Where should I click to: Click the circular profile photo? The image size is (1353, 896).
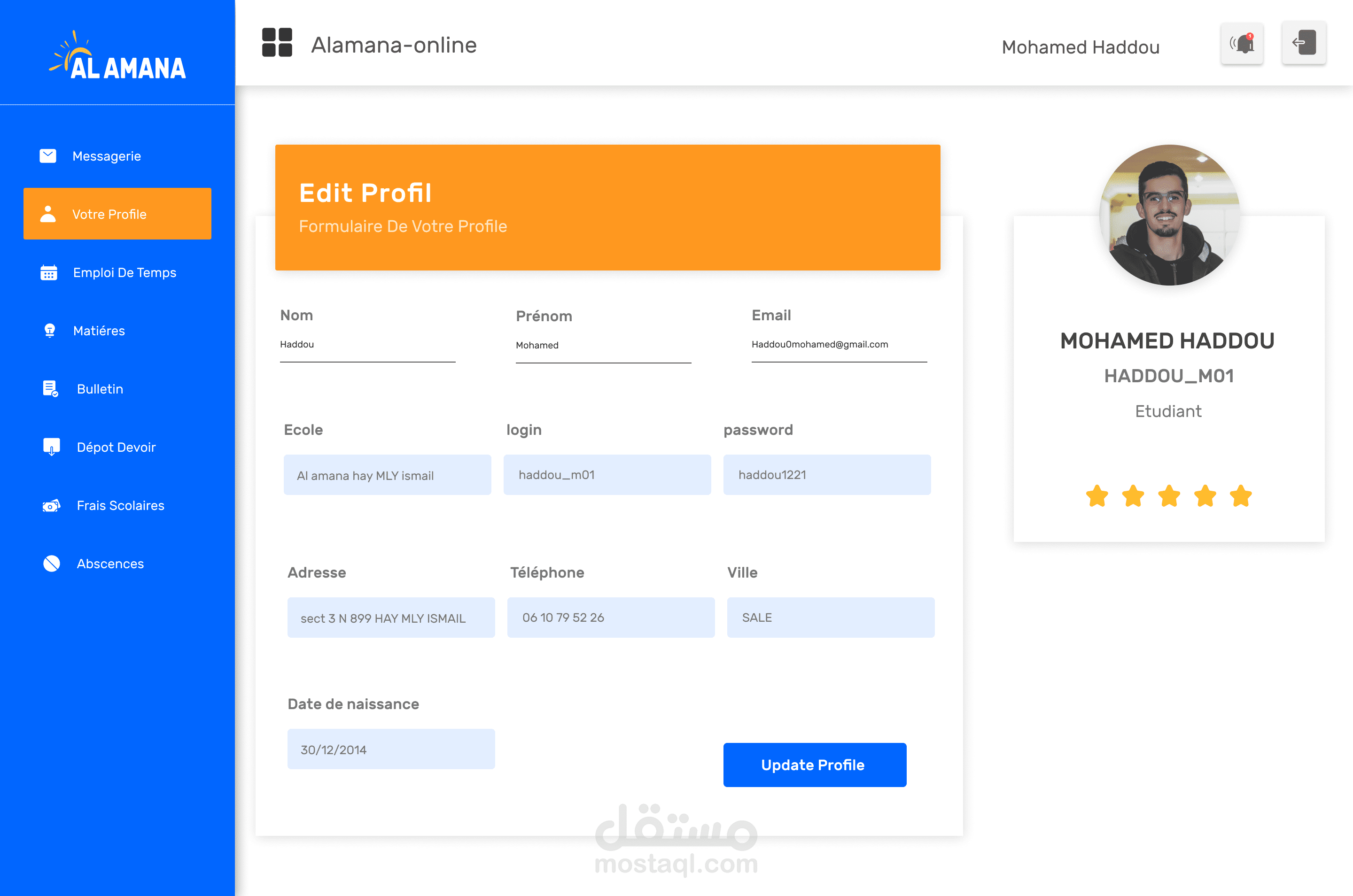(1169, 216)
